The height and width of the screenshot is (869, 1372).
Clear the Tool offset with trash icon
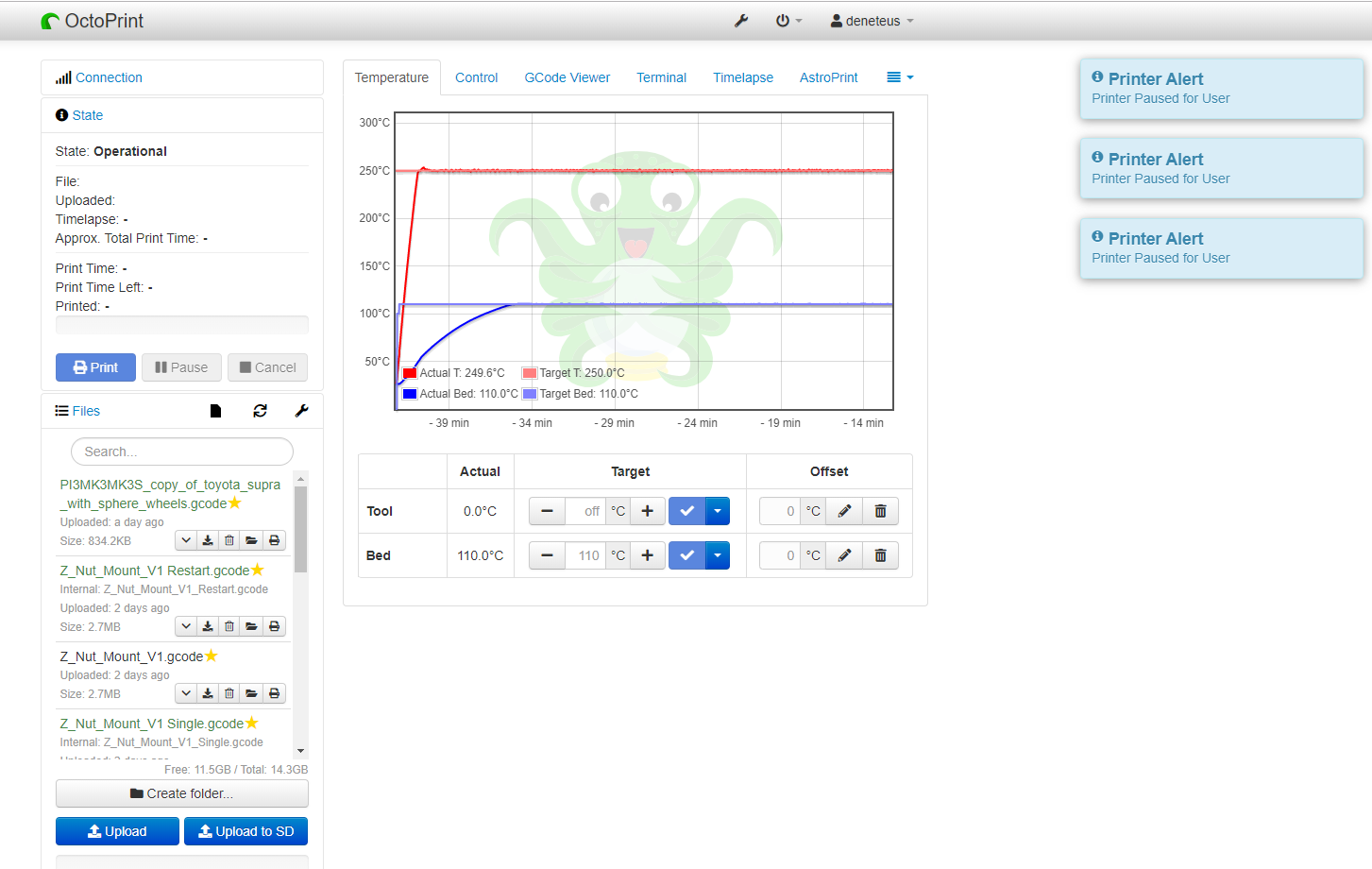coord(880,511)
